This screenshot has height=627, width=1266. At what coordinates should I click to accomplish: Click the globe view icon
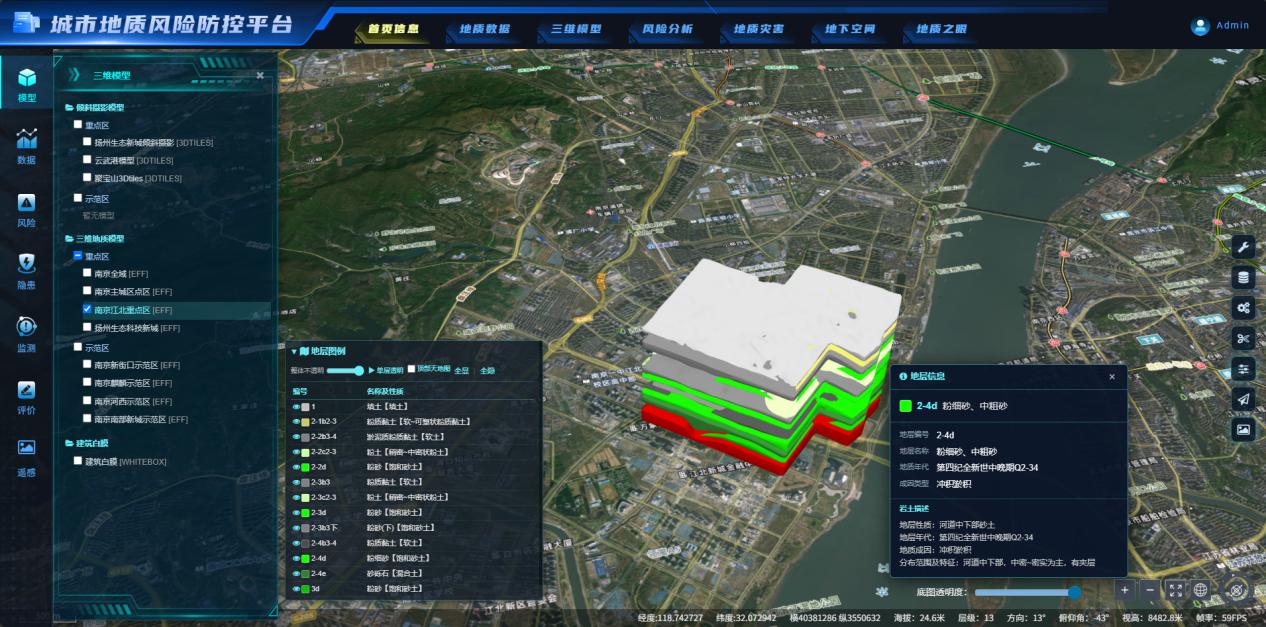[x=1201, y=590]
